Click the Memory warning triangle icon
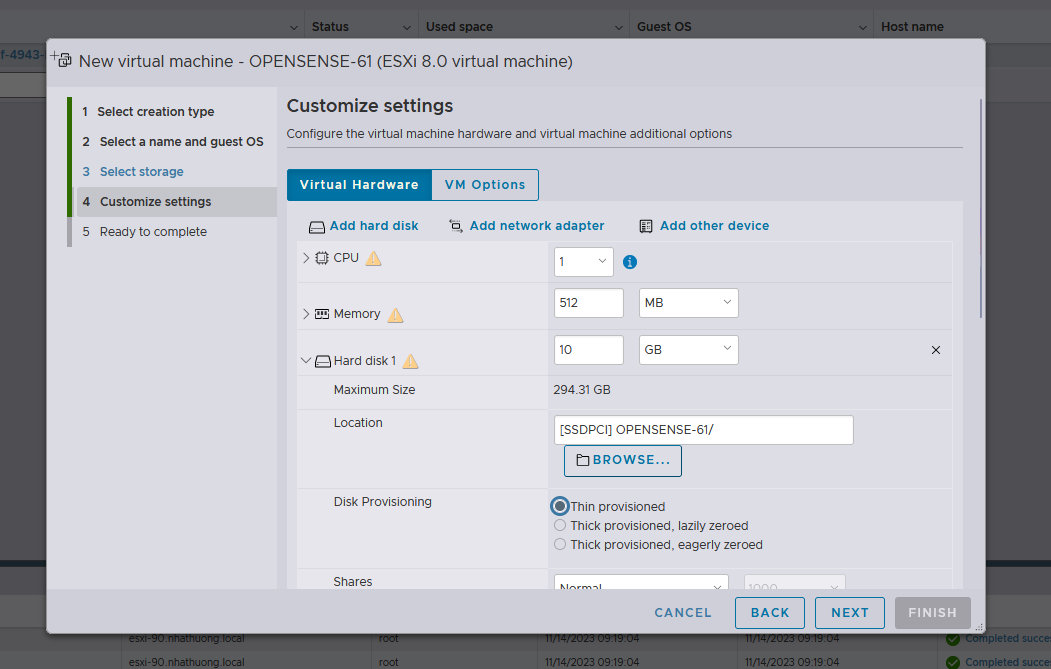This screenshot has height=669, width=1051. pos(395,315)
